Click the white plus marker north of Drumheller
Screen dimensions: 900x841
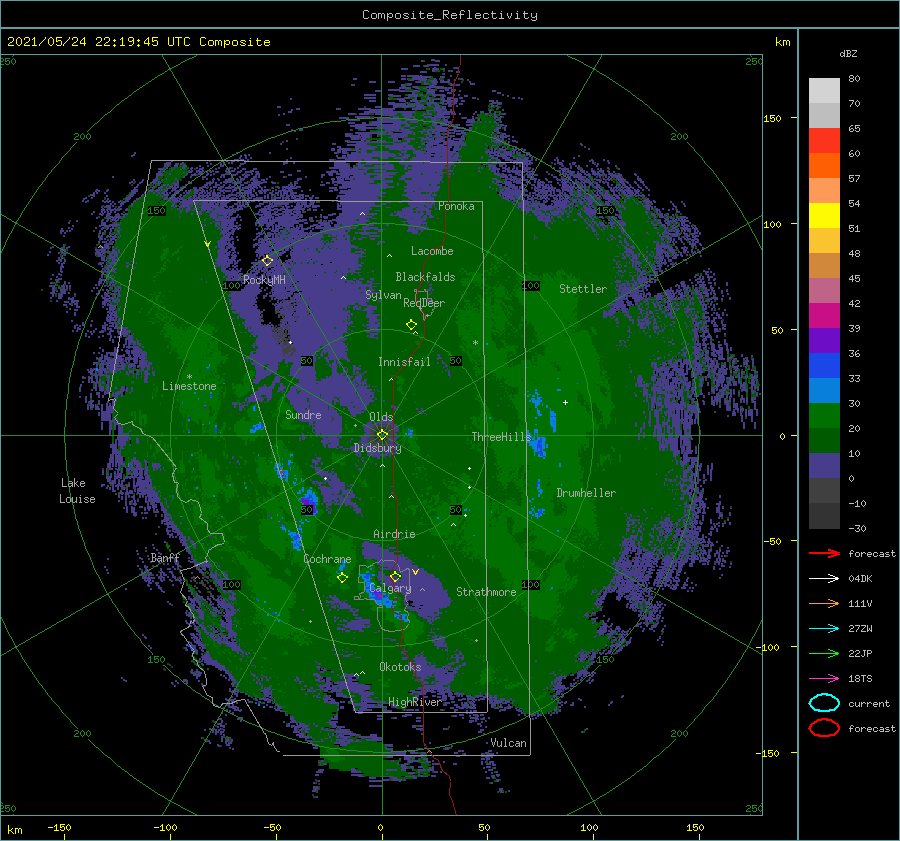[x=565, y=402]
